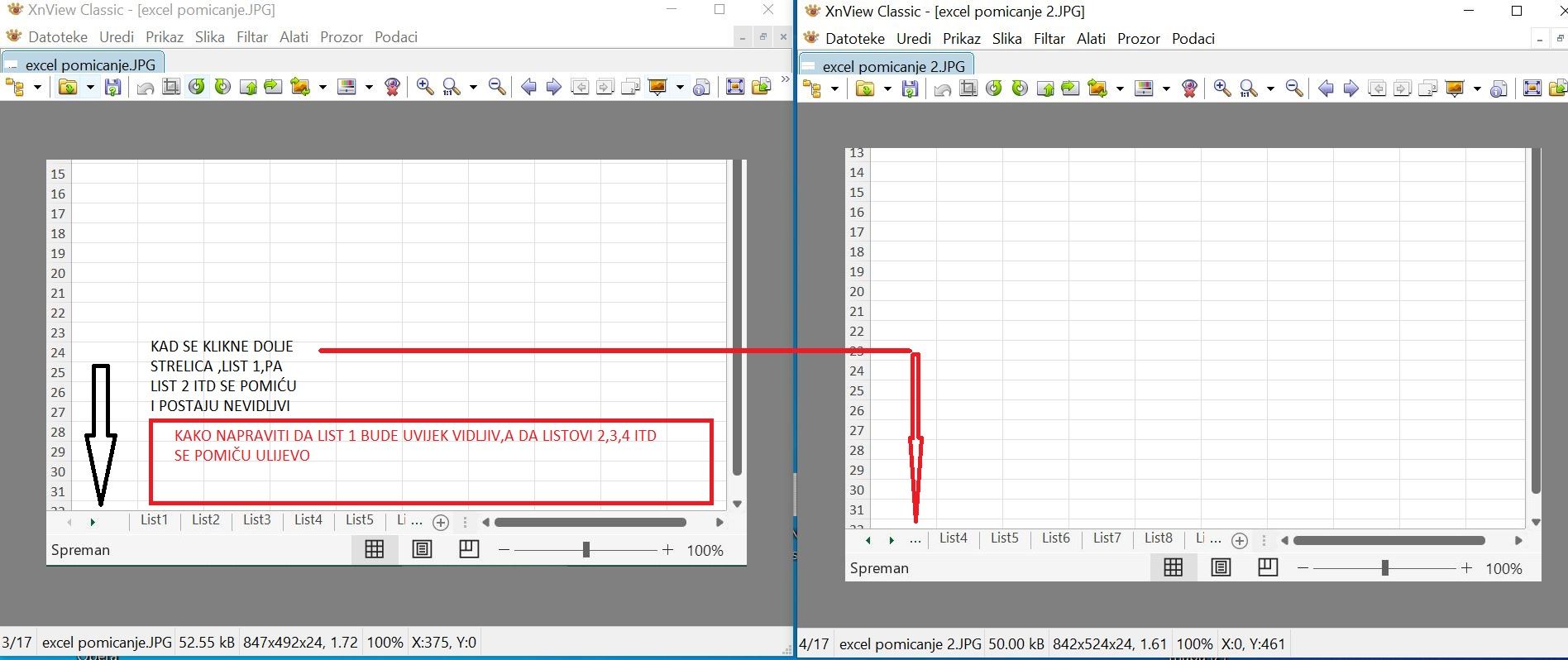Zoom out in excel pomicanje.JPG window

pyautogui.click(x=497, y=87)
